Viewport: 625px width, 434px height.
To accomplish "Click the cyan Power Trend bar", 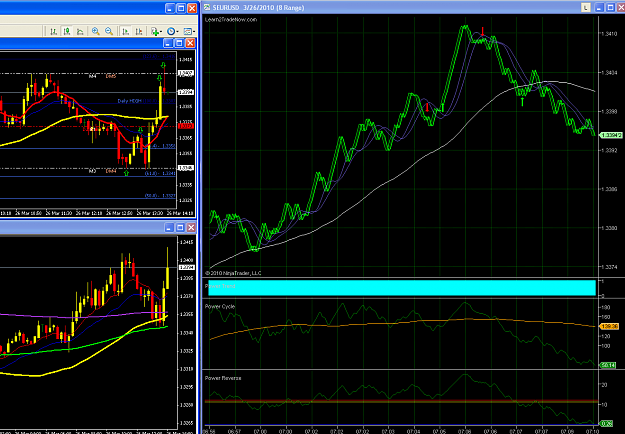I will 402,288.
